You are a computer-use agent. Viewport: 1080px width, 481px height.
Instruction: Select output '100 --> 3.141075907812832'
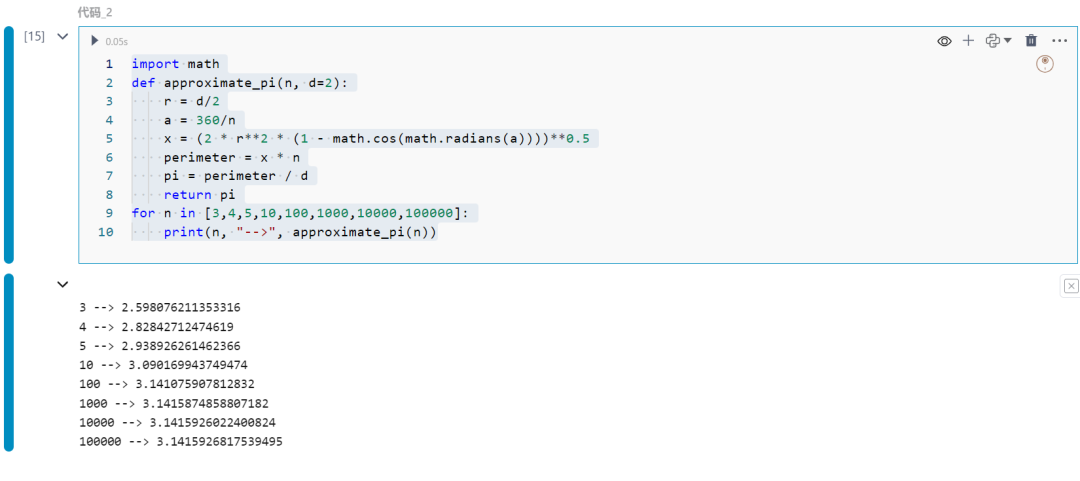tap(167, 384)
